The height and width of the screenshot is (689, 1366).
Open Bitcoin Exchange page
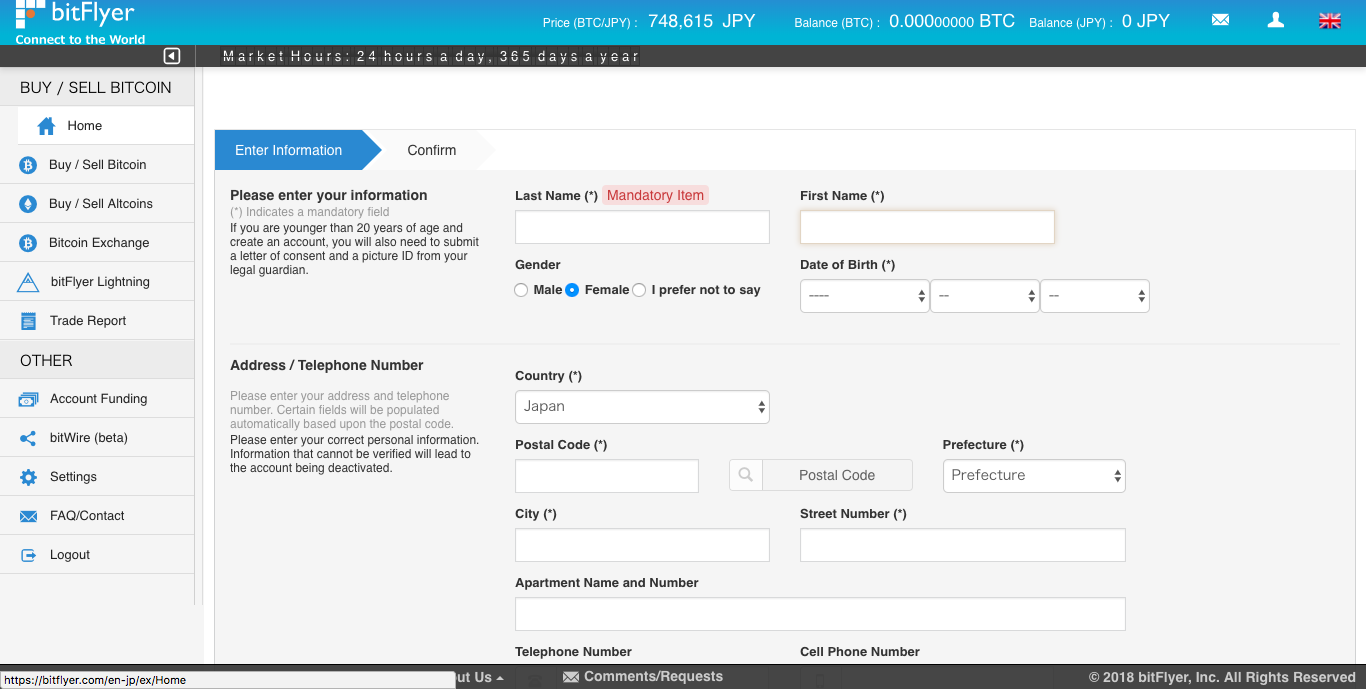click(97, 243)
